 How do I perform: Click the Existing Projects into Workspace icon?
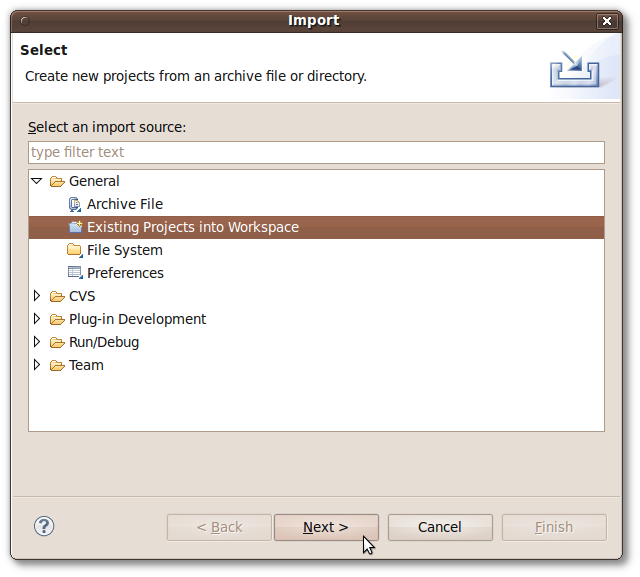click(x=75, y=227)
